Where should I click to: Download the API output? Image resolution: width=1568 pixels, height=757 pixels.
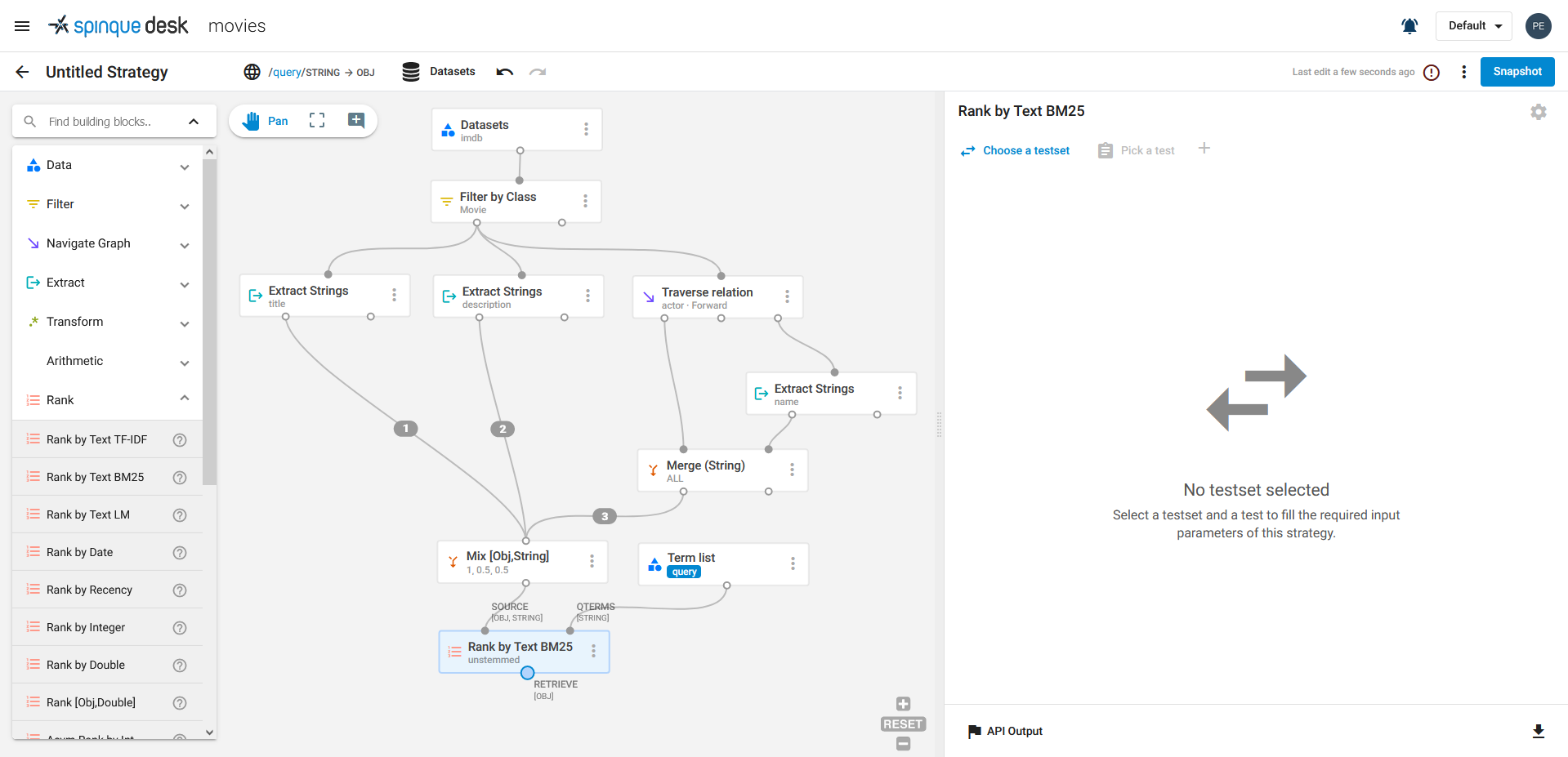click(1539, 731)
